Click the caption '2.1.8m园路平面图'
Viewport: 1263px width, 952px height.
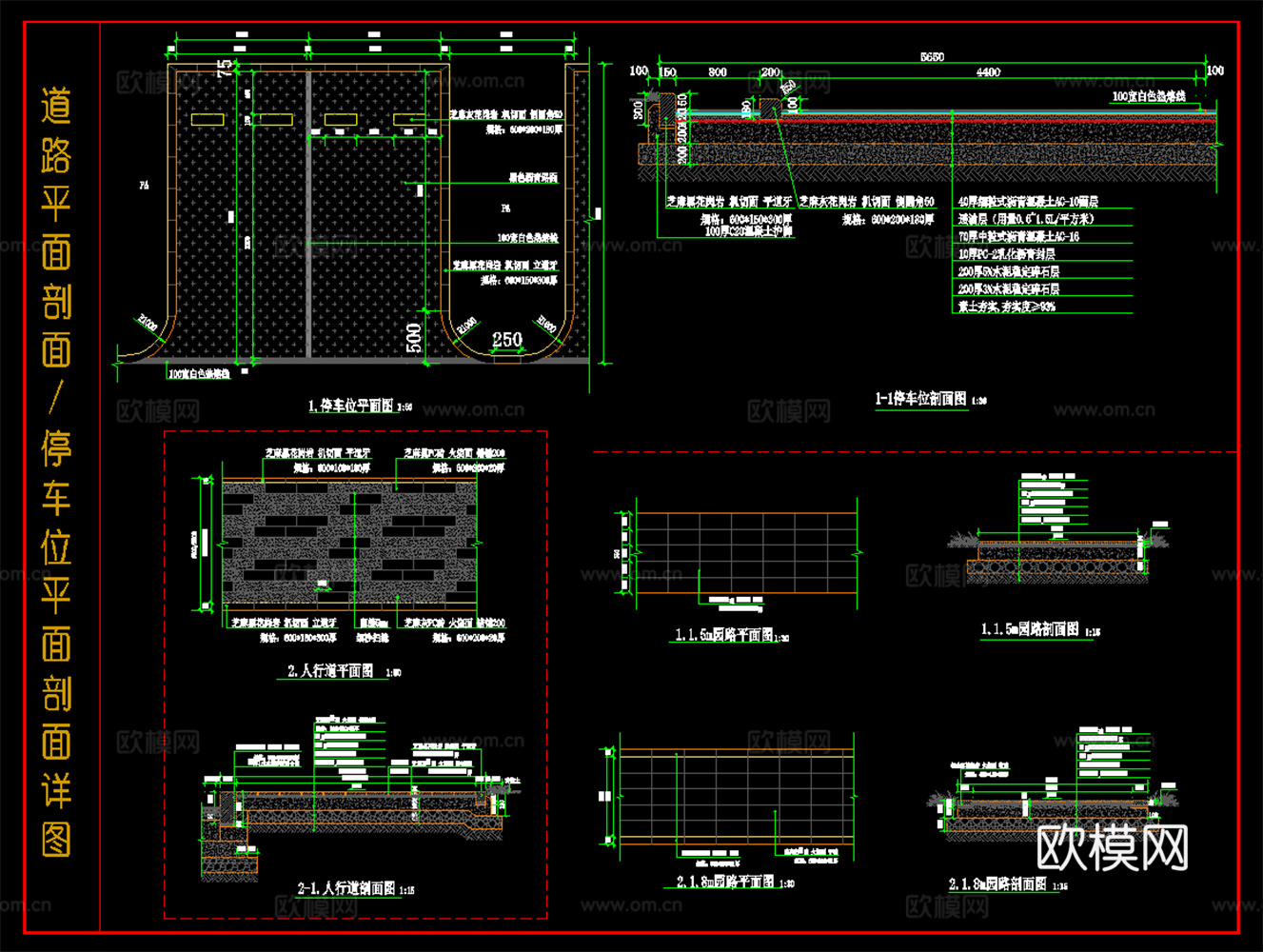click(724, 883)
